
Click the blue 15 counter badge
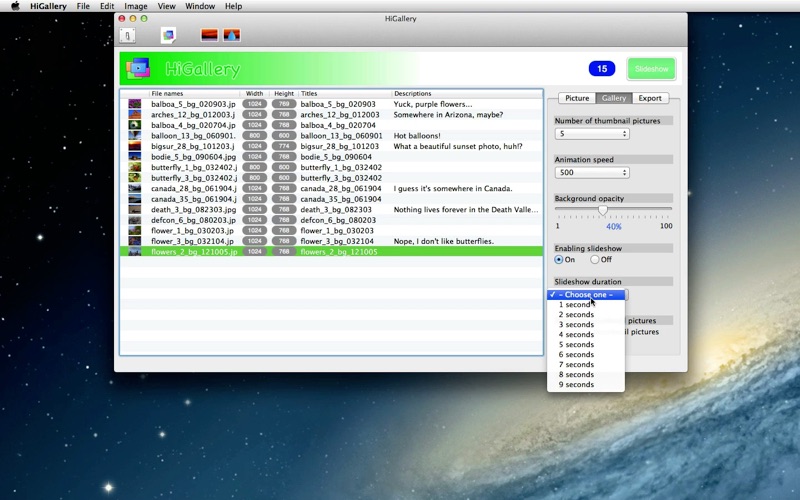click(602, 69)
